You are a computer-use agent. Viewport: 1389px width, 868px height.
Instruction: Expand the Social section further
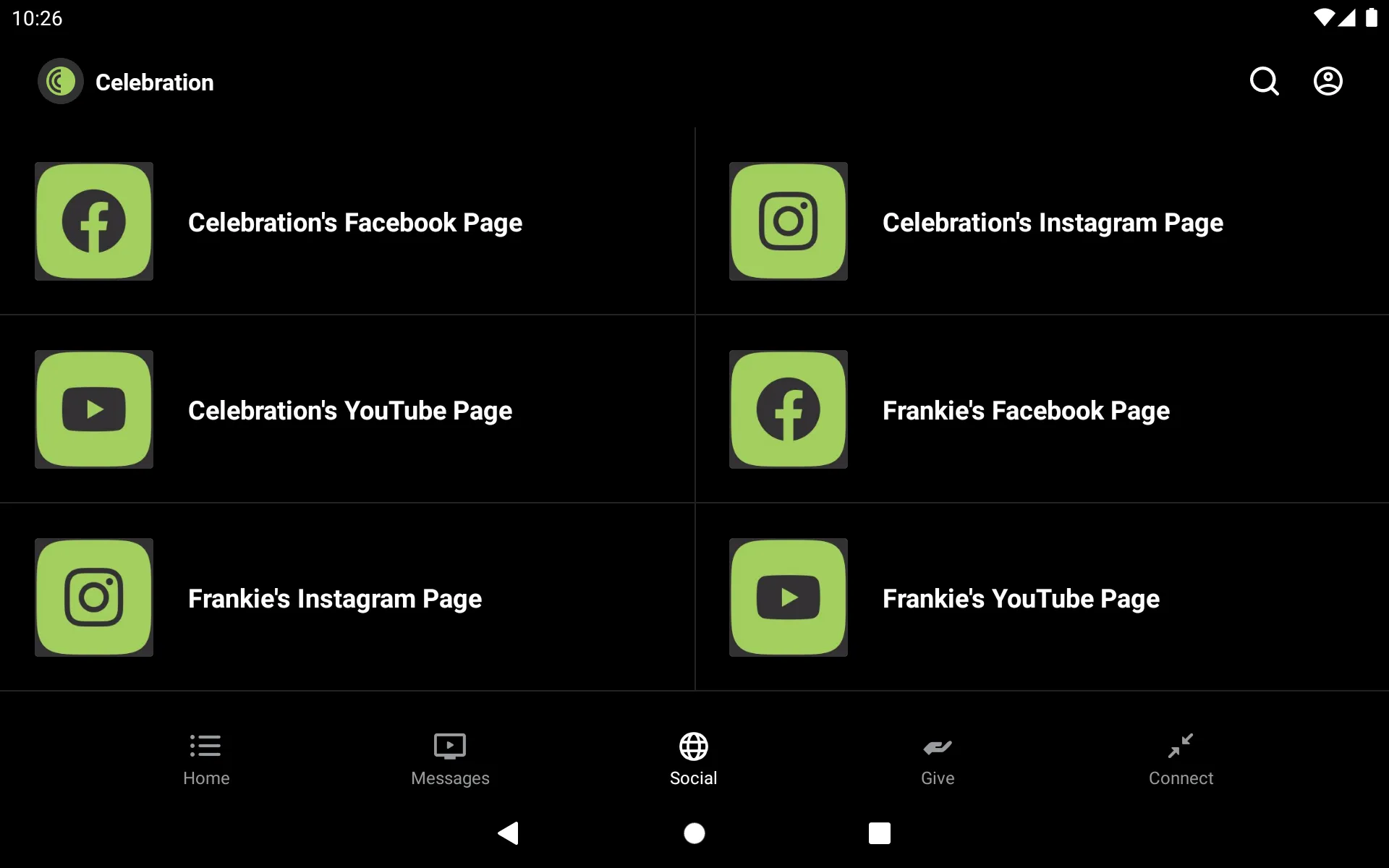pyautogui.click(x=694, y=758)
